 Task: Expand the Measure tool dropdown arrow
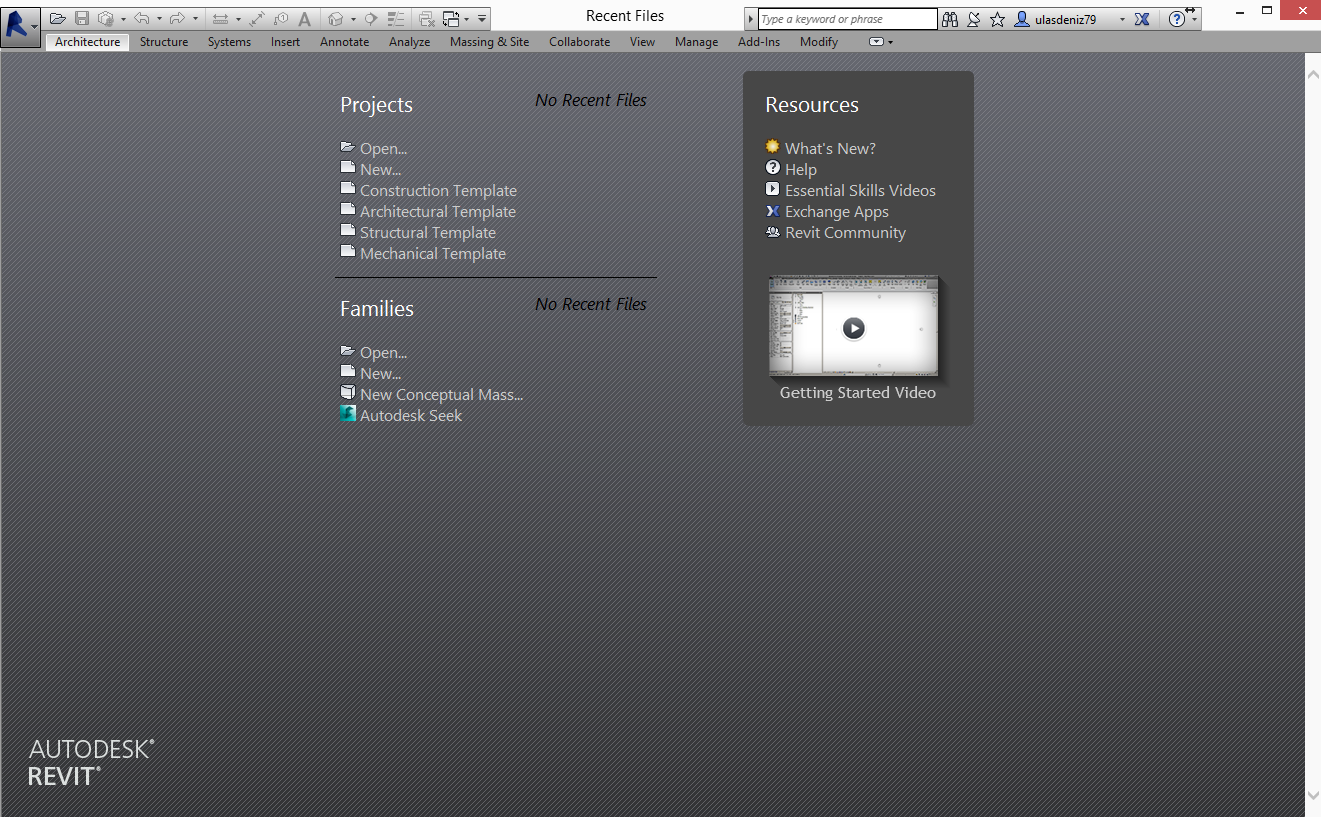tap(238, 19)
